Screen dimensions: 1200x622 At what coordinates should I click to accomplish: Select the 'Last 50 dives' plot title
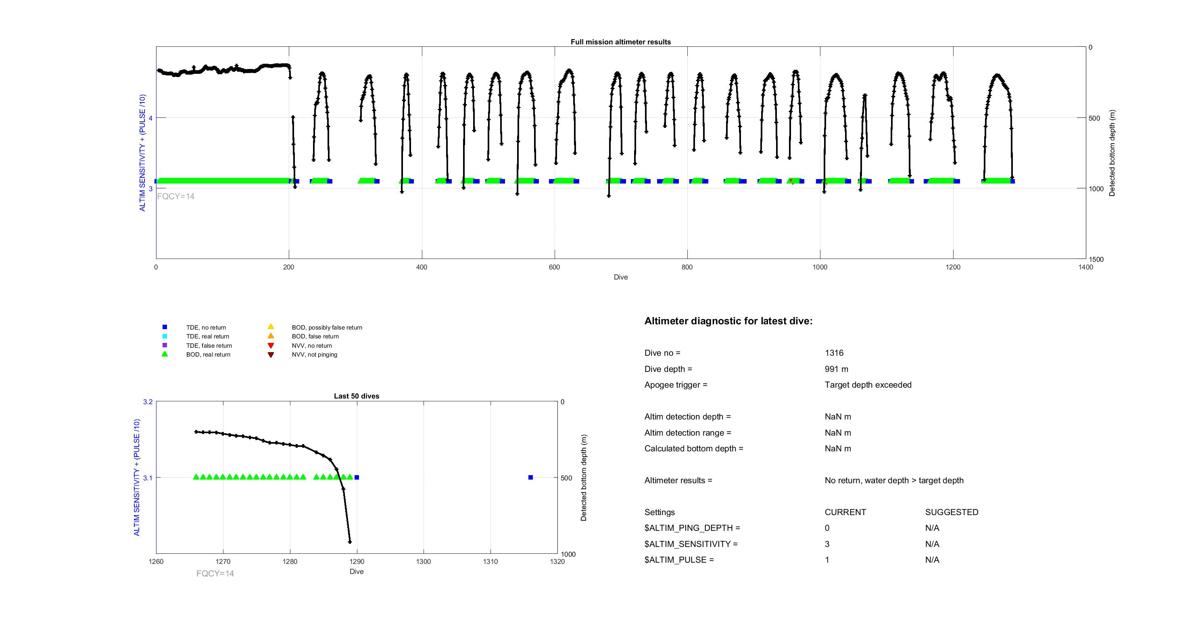tap(356, 396)
